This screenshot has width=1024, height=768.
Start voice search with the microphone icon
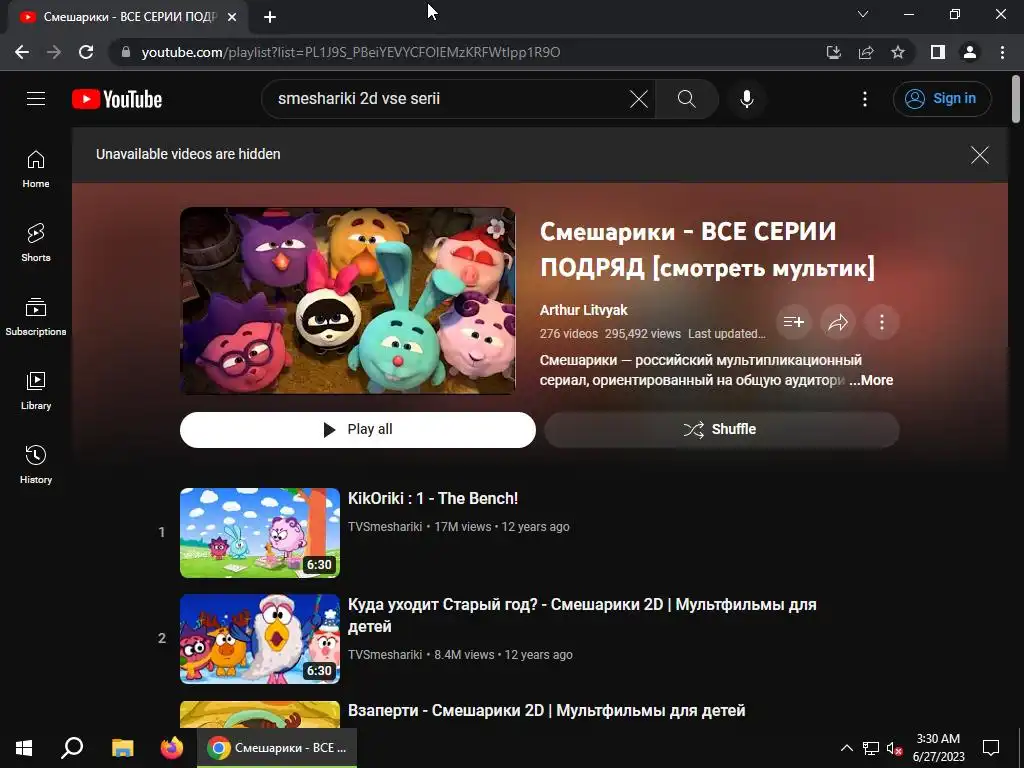pyautogui.click(x=747, y=99)
